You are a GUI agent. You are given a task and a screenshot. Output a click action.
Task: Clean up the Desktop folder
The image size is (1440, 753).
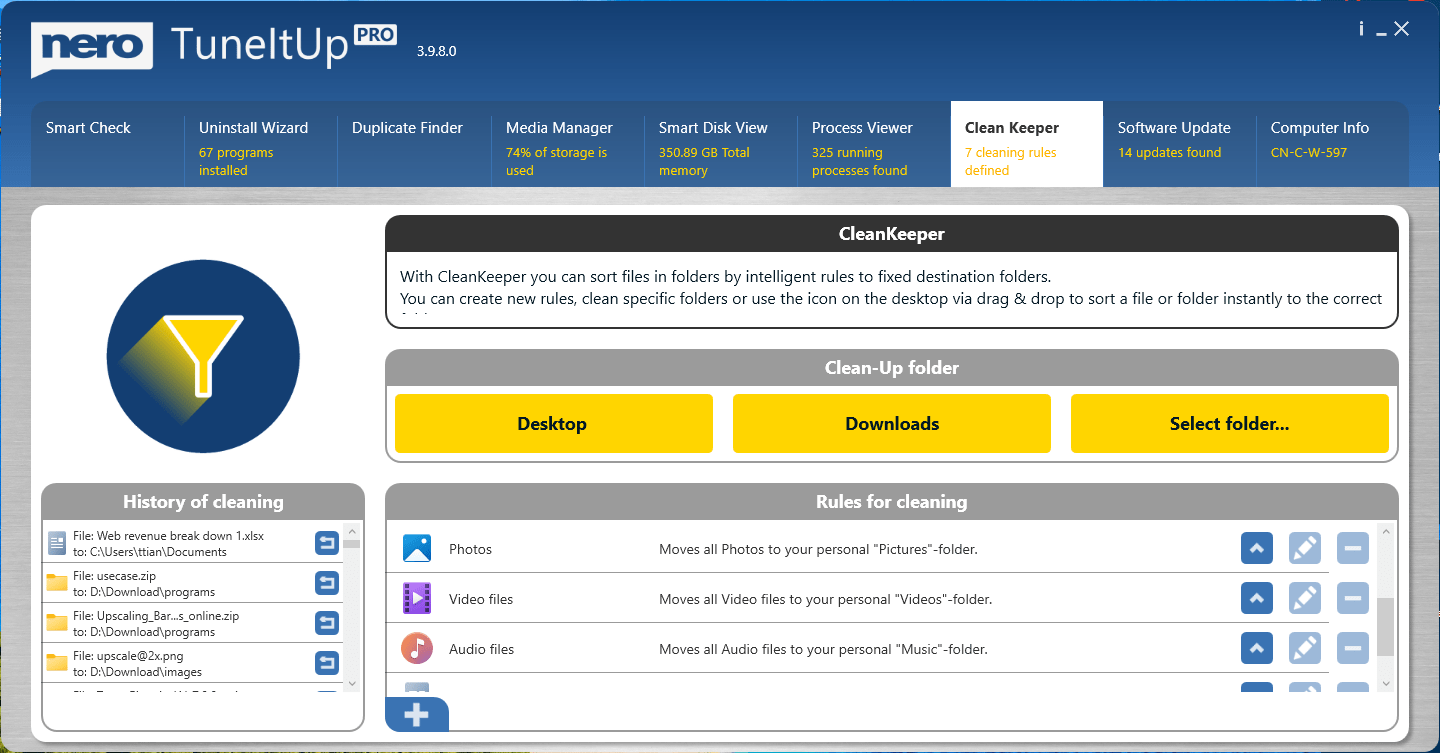pos(553,423)
